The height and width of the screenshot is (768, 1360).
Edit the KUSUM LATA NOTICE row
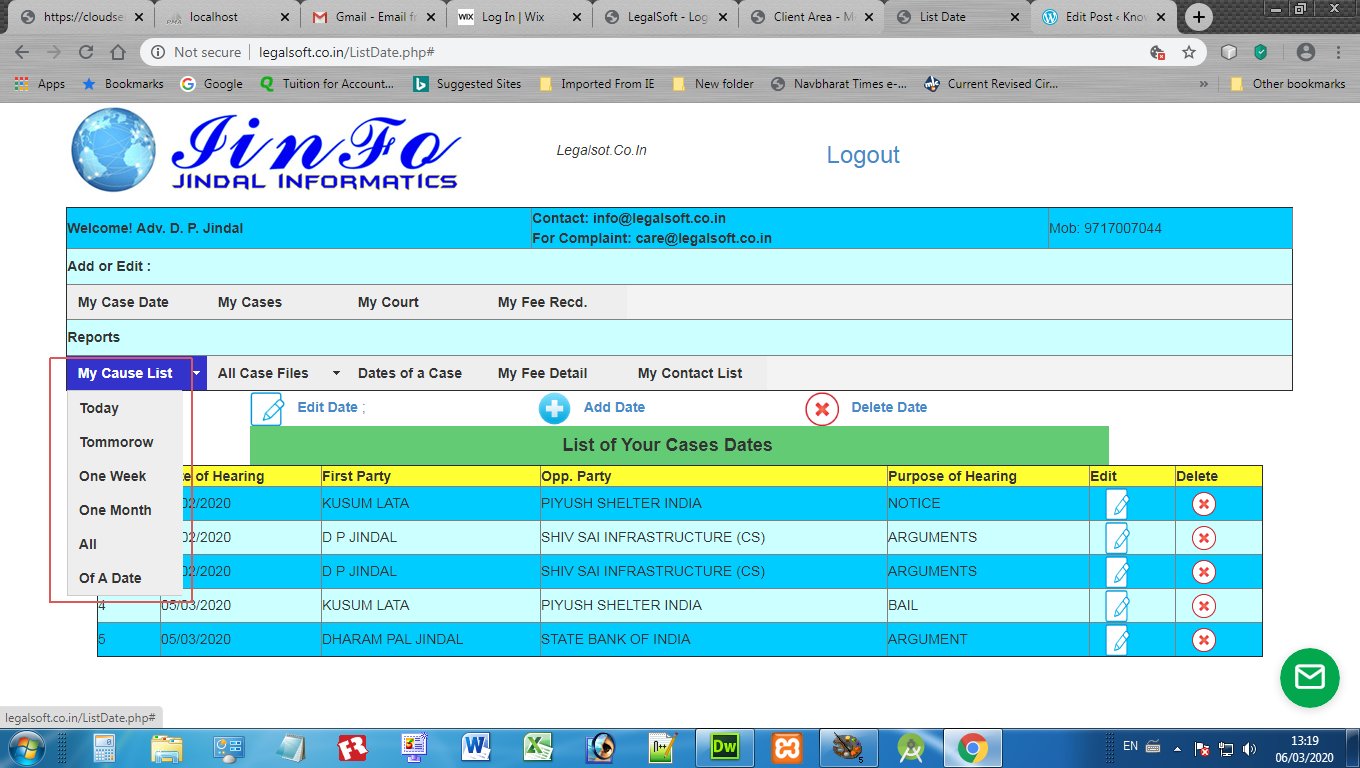point(1117,504)
